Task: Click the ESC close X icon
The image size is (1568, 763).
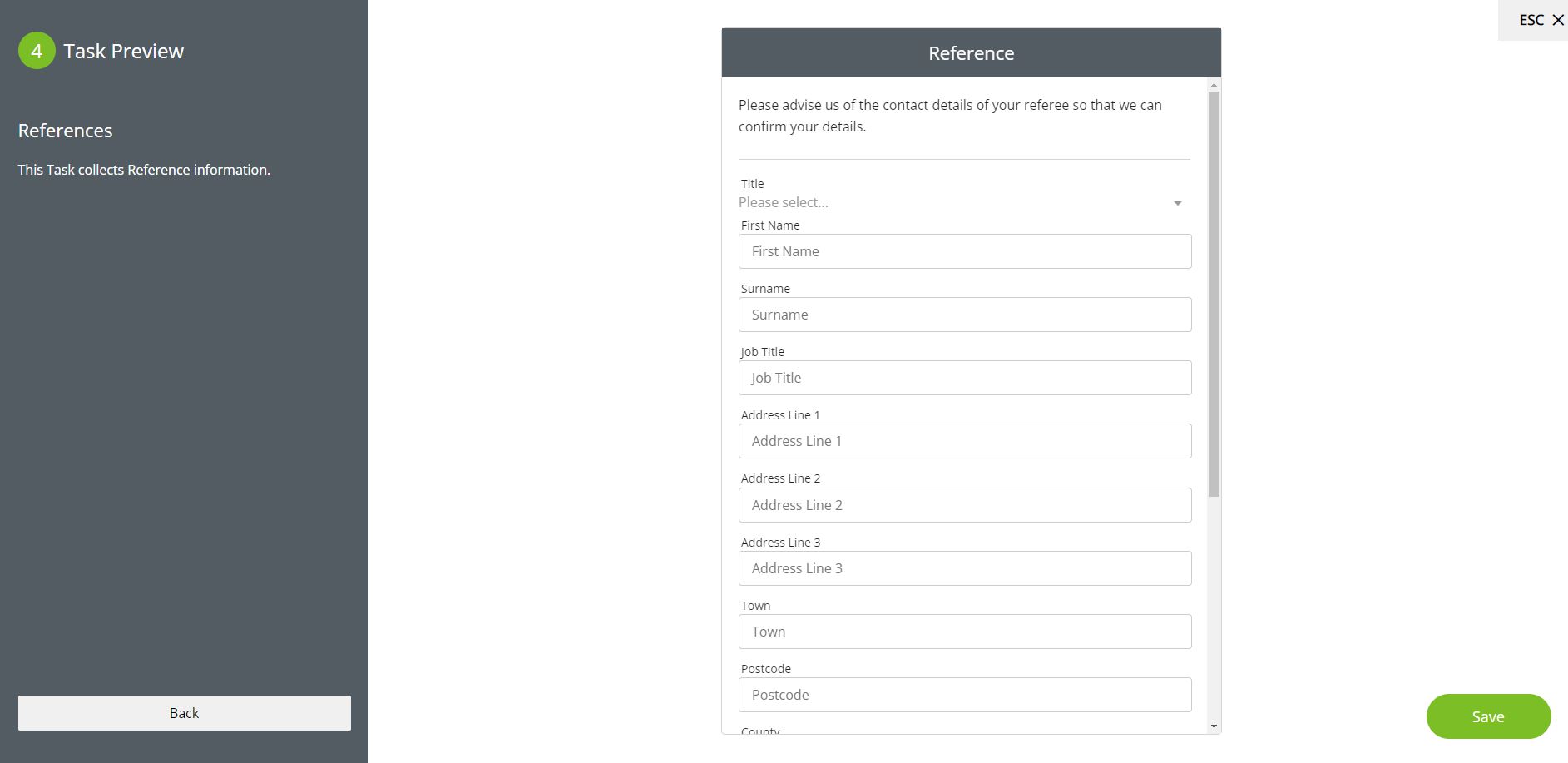Action: 1558,20
